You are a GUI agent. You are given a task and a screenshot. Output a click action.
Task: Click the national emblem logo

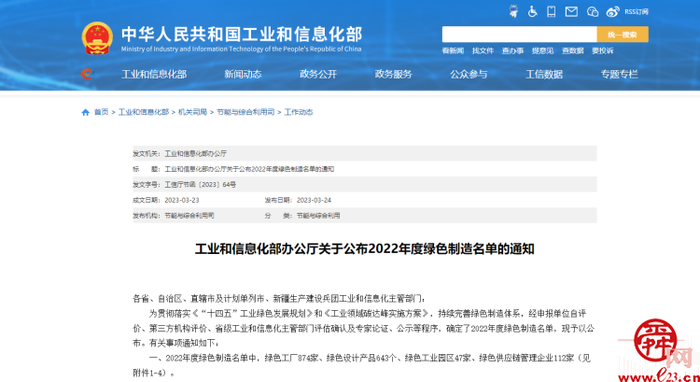point(97,38)
